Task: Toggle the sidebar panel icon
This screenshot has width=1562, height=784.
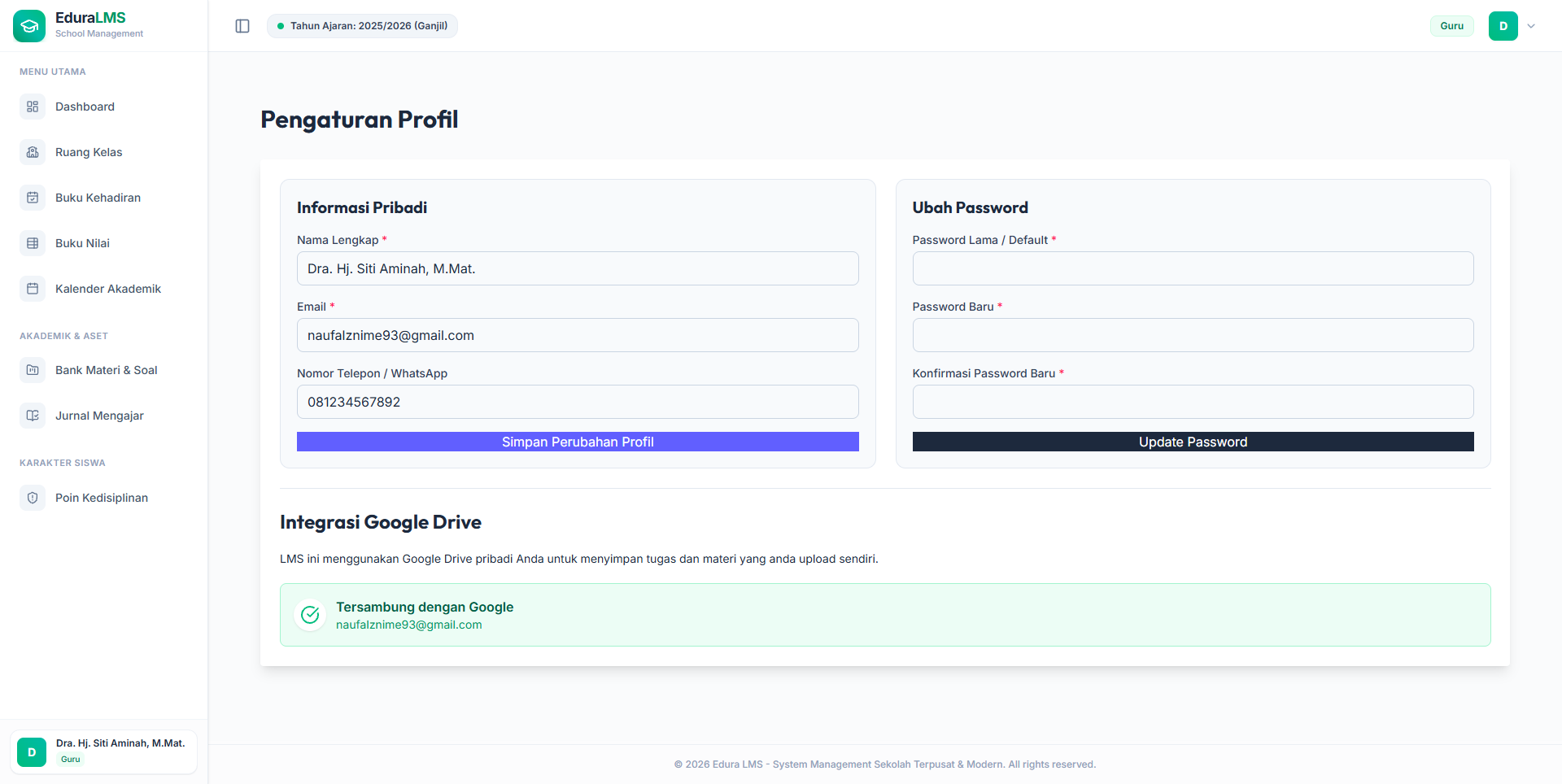Action: point(242,26)
